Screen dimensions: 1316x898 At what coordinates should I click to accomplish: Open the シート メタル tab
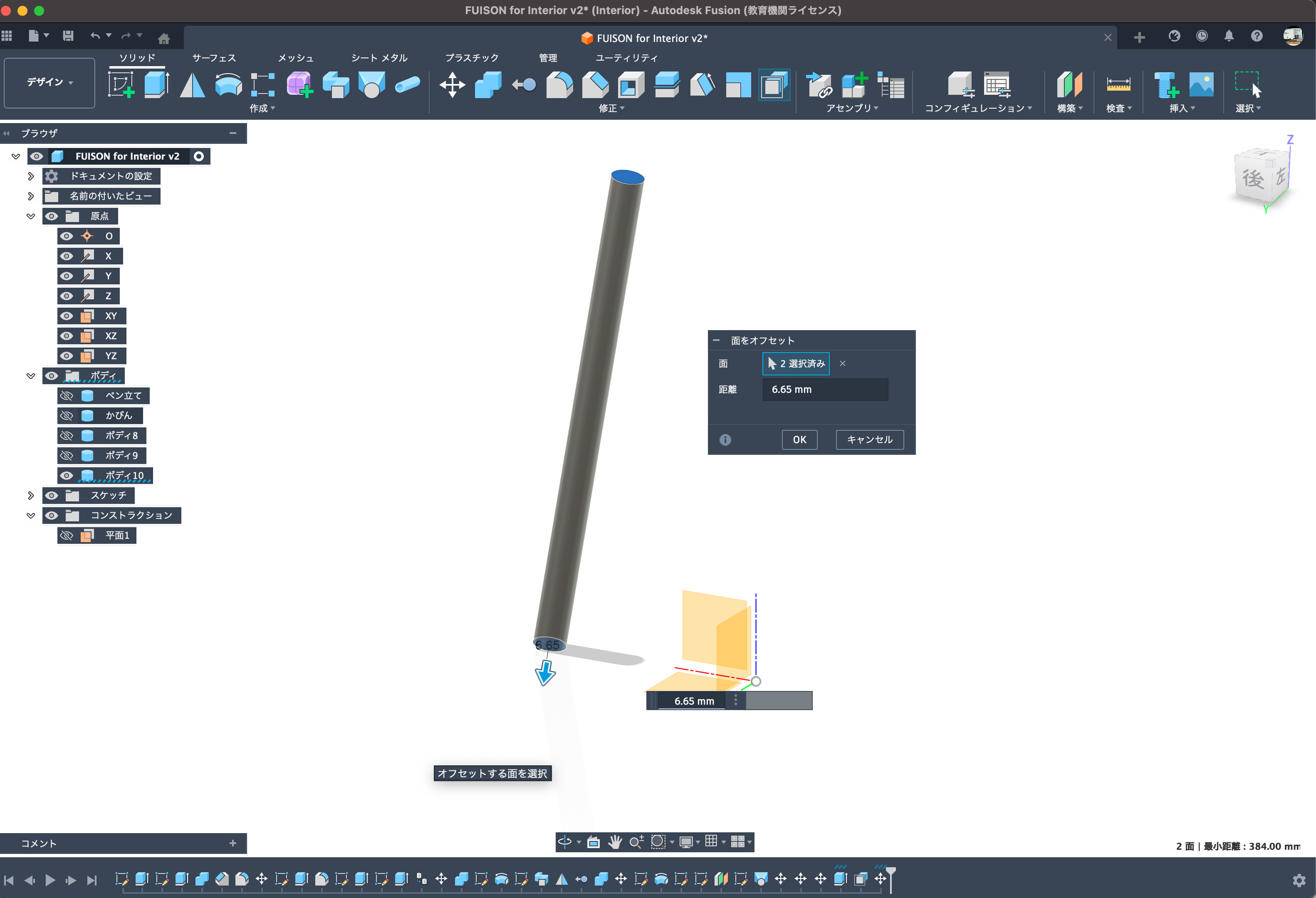pos(379,58)
